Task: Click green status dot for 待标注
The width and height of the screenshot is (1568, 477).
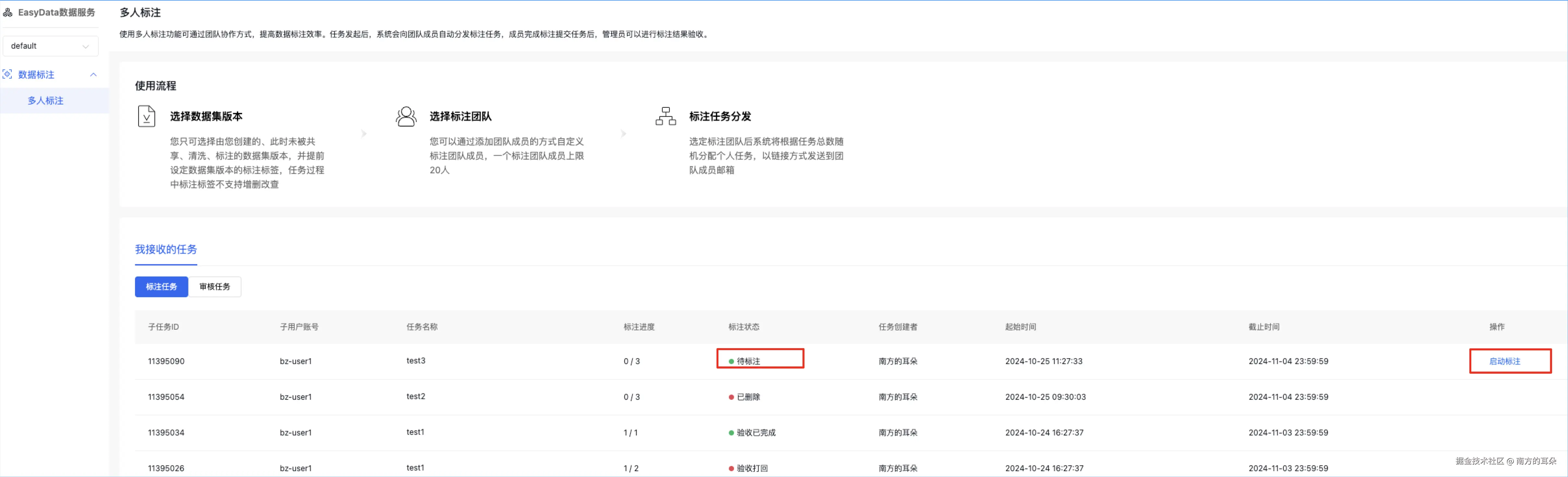Action: 731,361
